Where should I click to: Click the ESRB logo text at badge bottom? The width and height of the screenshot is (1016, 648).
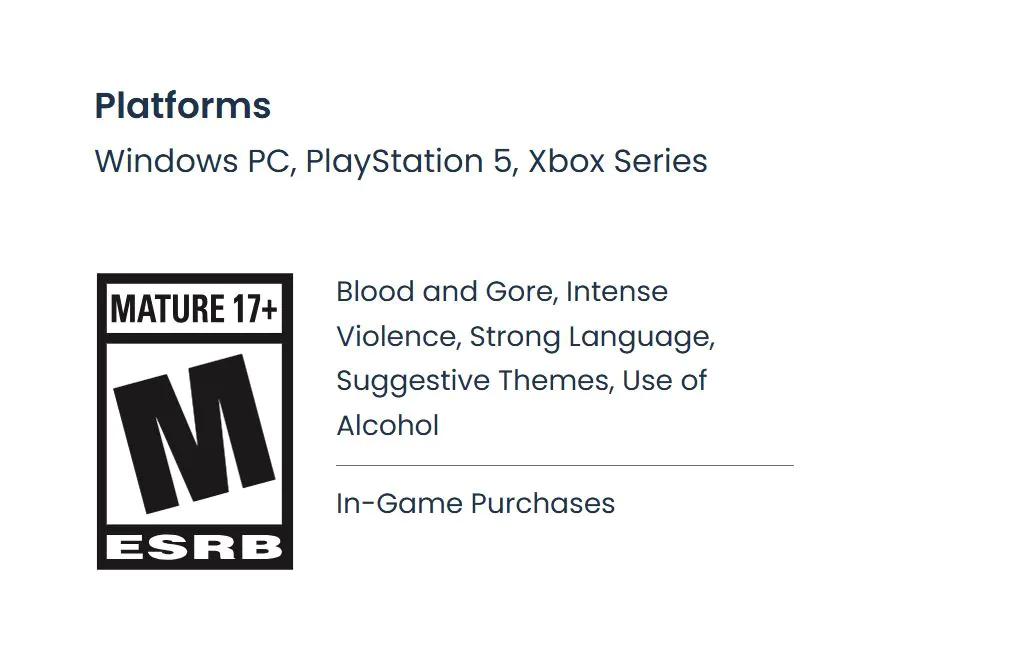pyautogui.click(x=194, y=547)
